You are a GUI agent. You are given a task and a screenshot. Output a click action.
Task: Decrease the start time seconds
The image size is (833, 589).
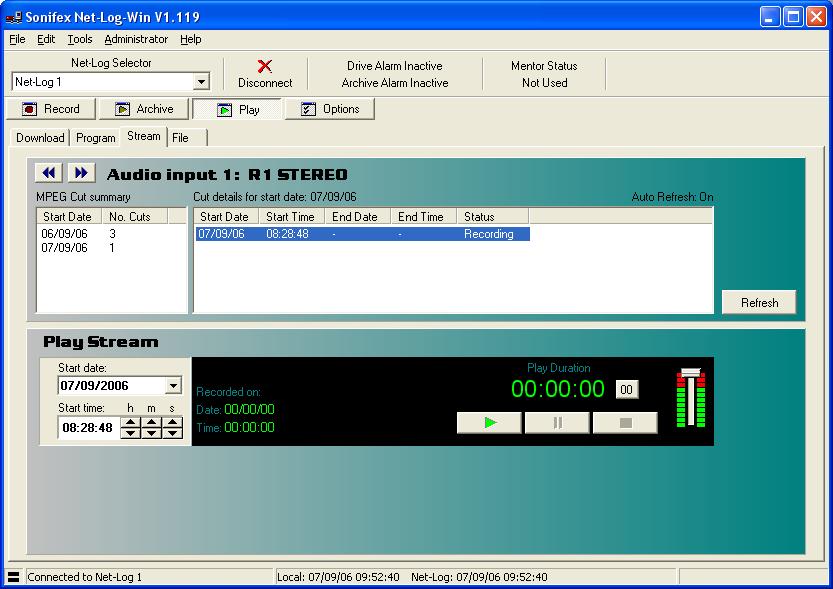172,433
